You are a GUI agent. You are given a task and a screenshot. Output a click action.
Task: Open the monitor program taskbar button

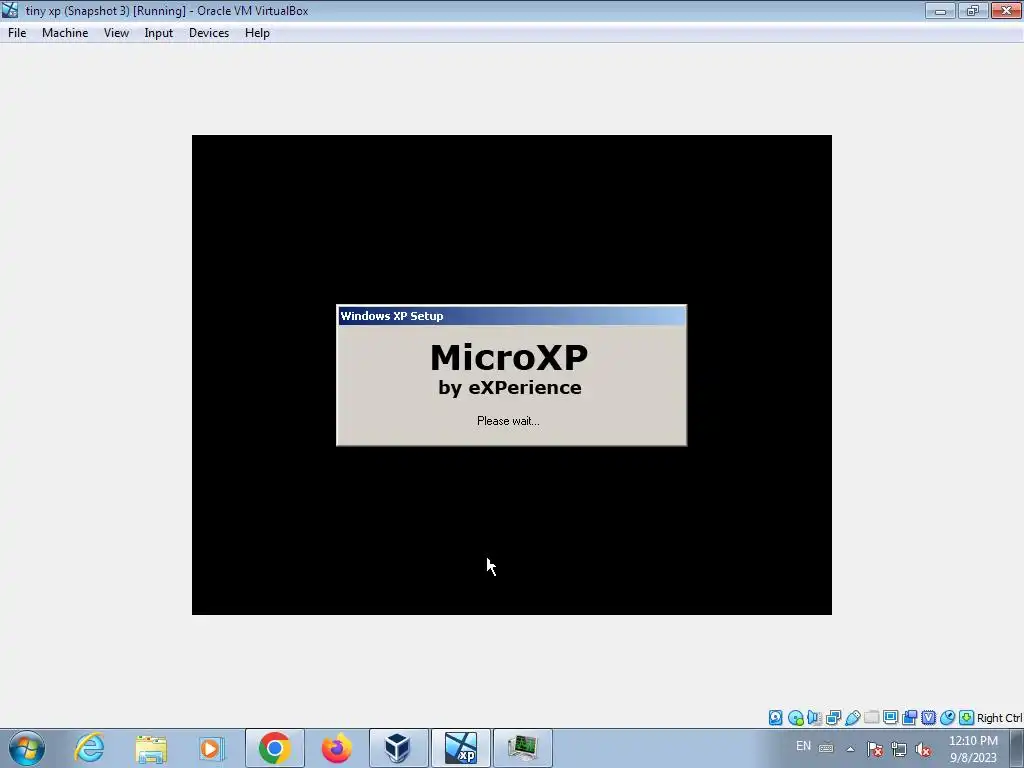tap(522, 748)
